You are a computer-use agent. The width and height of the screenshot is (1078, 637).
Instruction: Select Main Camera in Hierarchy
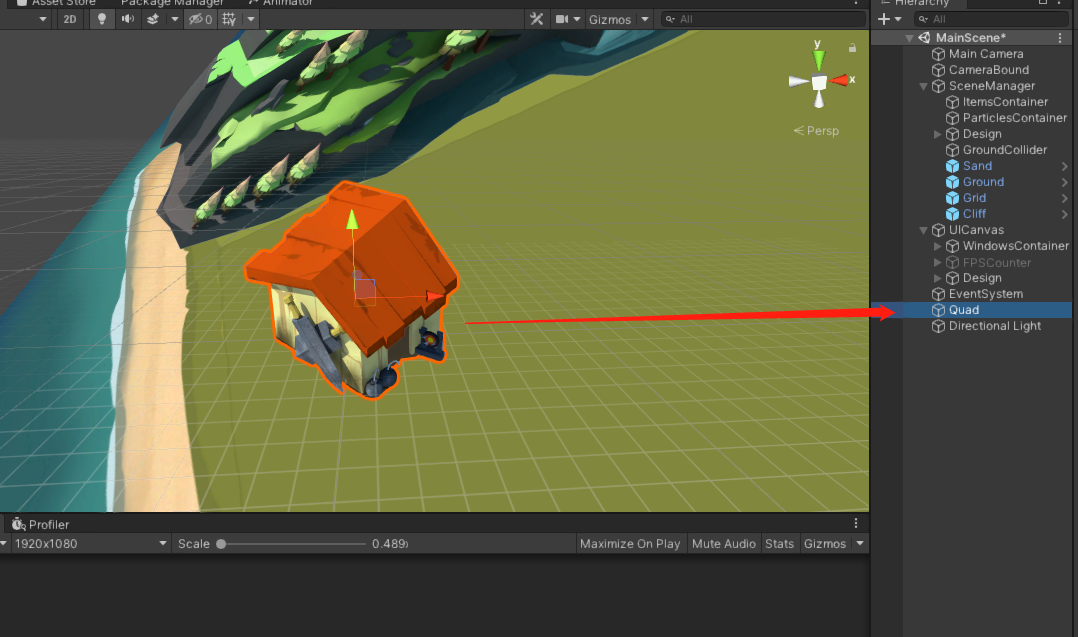point(986,54)
